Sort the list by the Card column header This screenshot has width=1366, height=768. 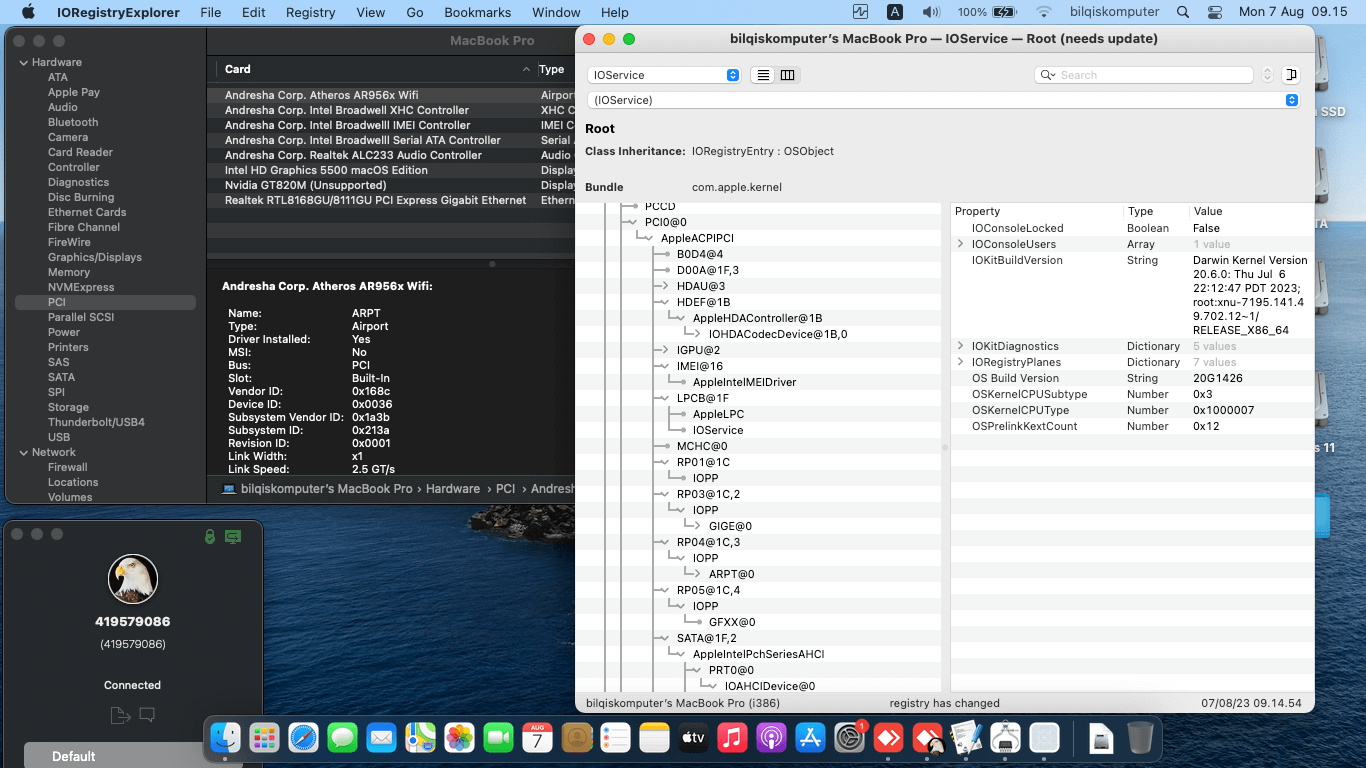click(x=374, y=69)
